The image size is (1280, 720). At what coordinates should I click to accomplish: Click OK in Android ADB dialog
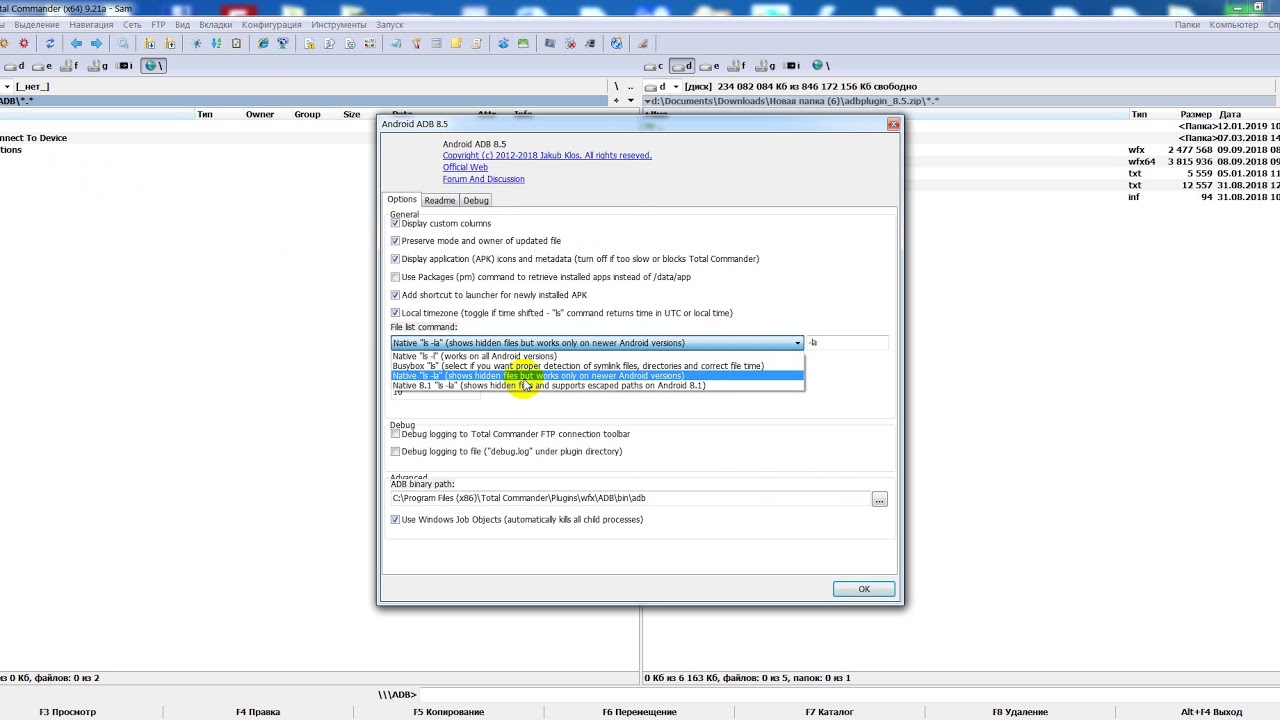pyautogui.click(x=864, y=589)
